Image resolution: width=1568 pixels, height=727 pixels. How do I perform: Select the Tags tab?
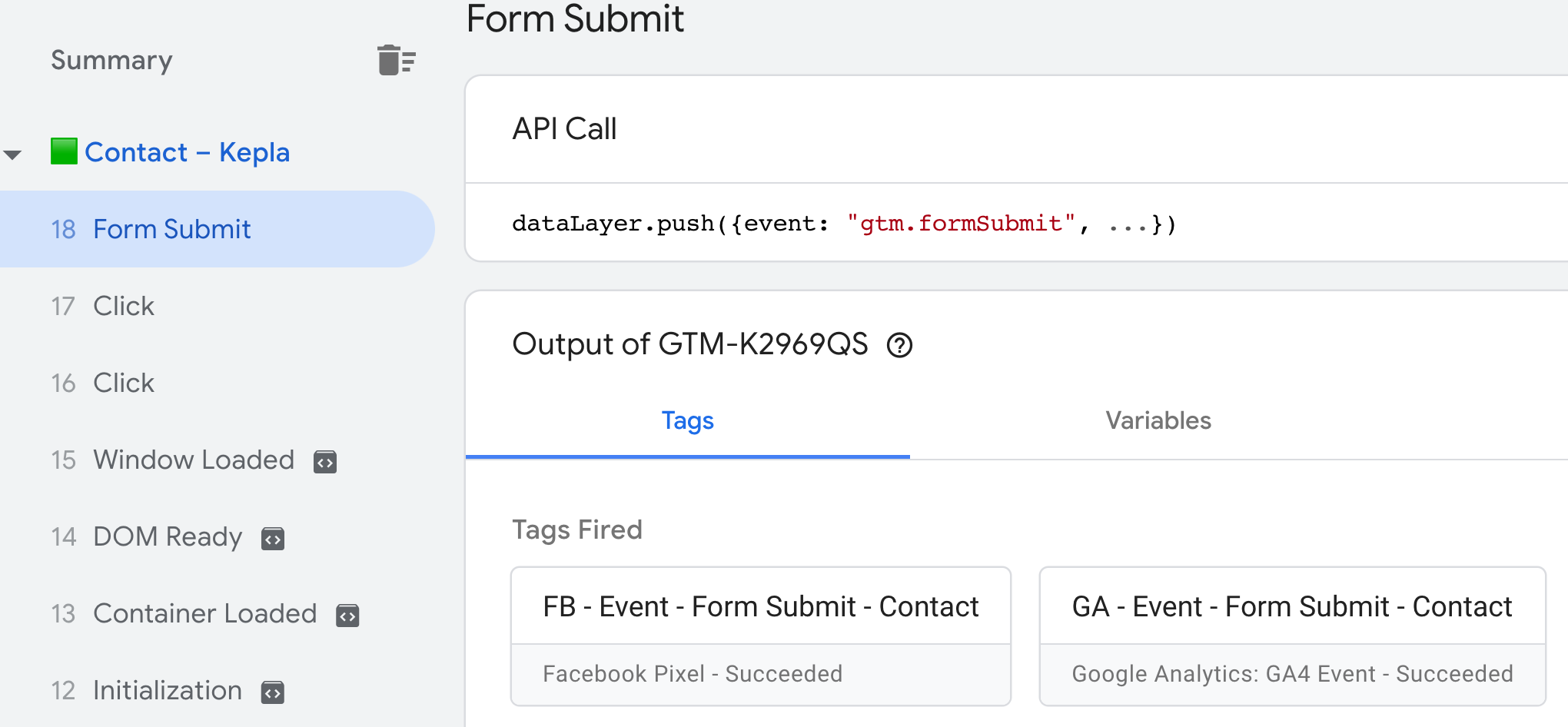pos(687,420)
